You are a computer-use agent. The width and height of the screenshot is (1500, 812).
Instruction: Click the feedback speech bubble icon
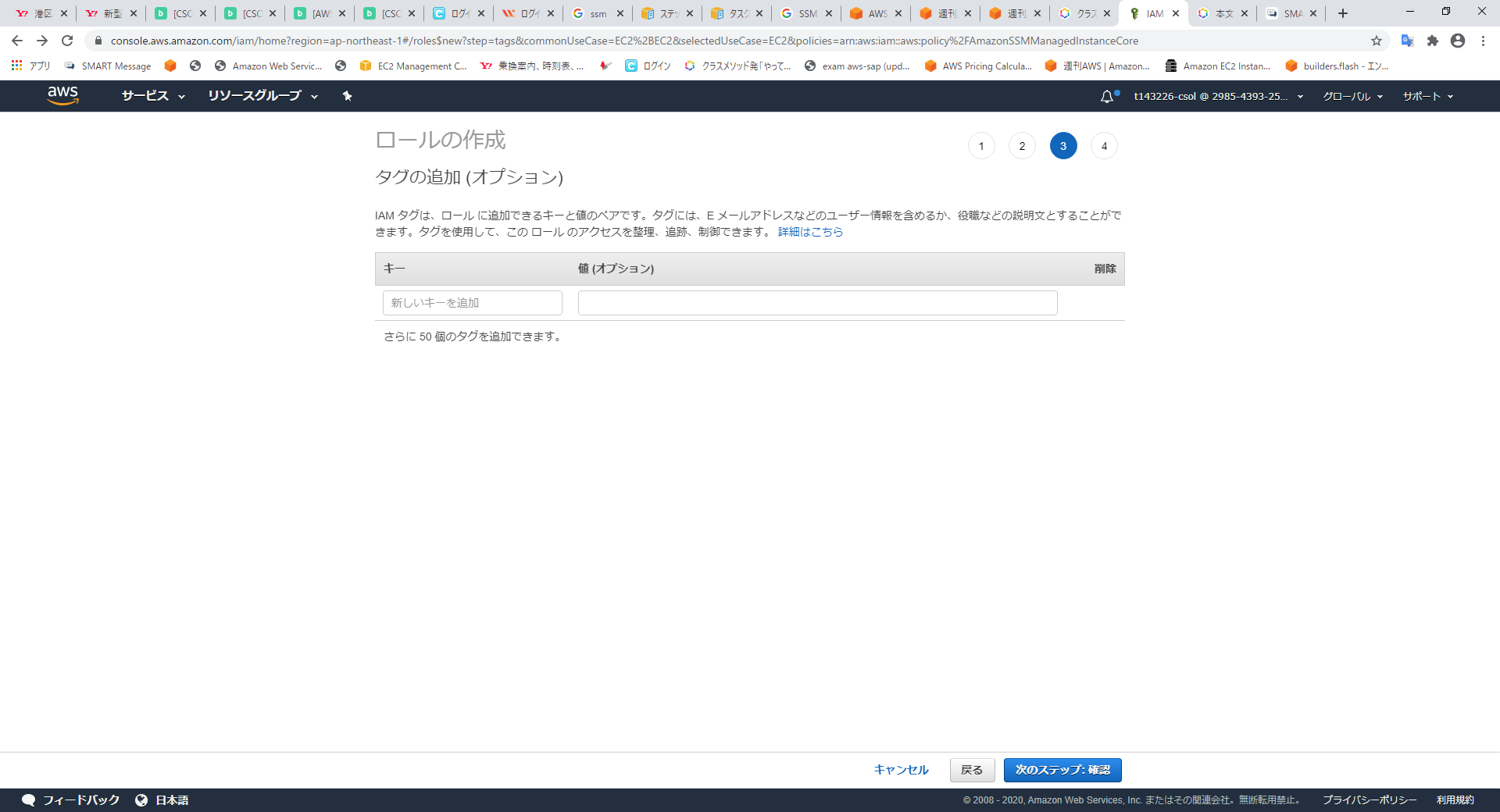(x=29, y=800)
